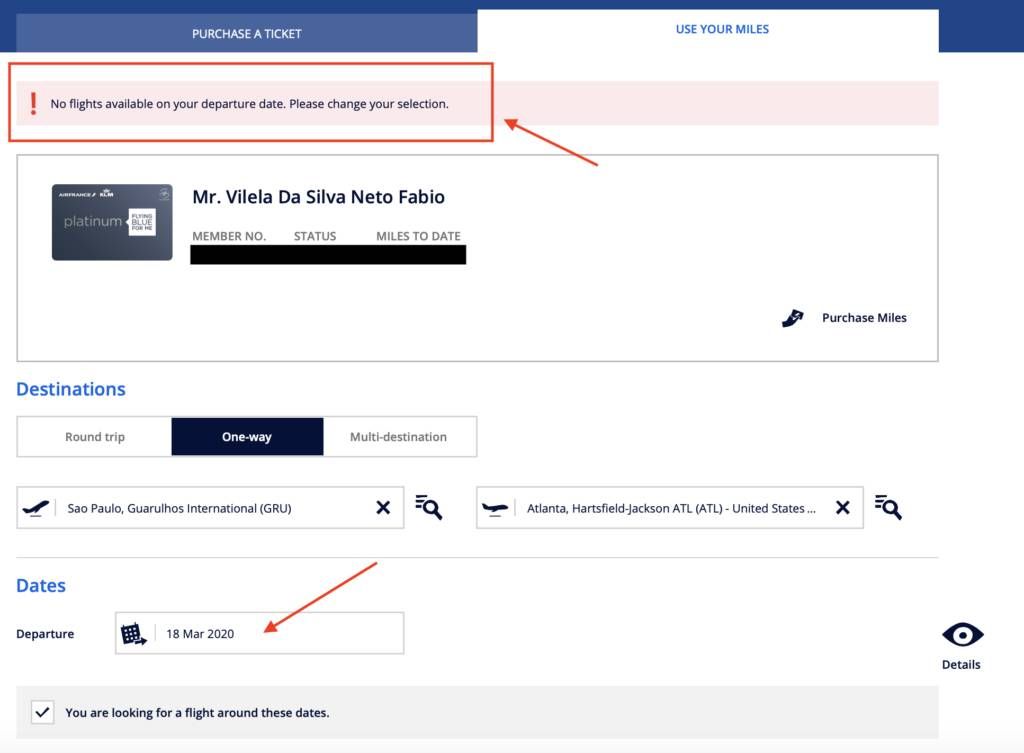Image resolution: width=1024 pixels, height=753 pixels.
Task: Click the takeoff plane icon in the departure field
Action: 36,507
